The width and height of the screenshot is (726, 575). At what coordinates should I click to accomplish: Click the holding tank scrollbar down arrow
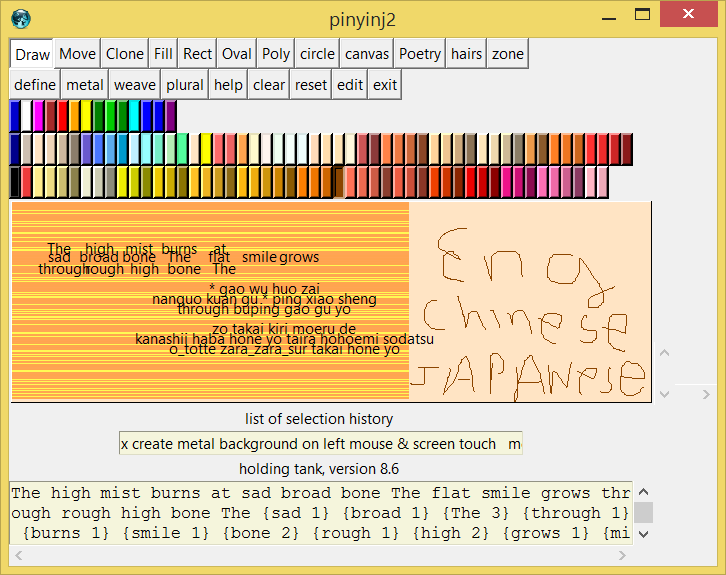click(643, 534)
